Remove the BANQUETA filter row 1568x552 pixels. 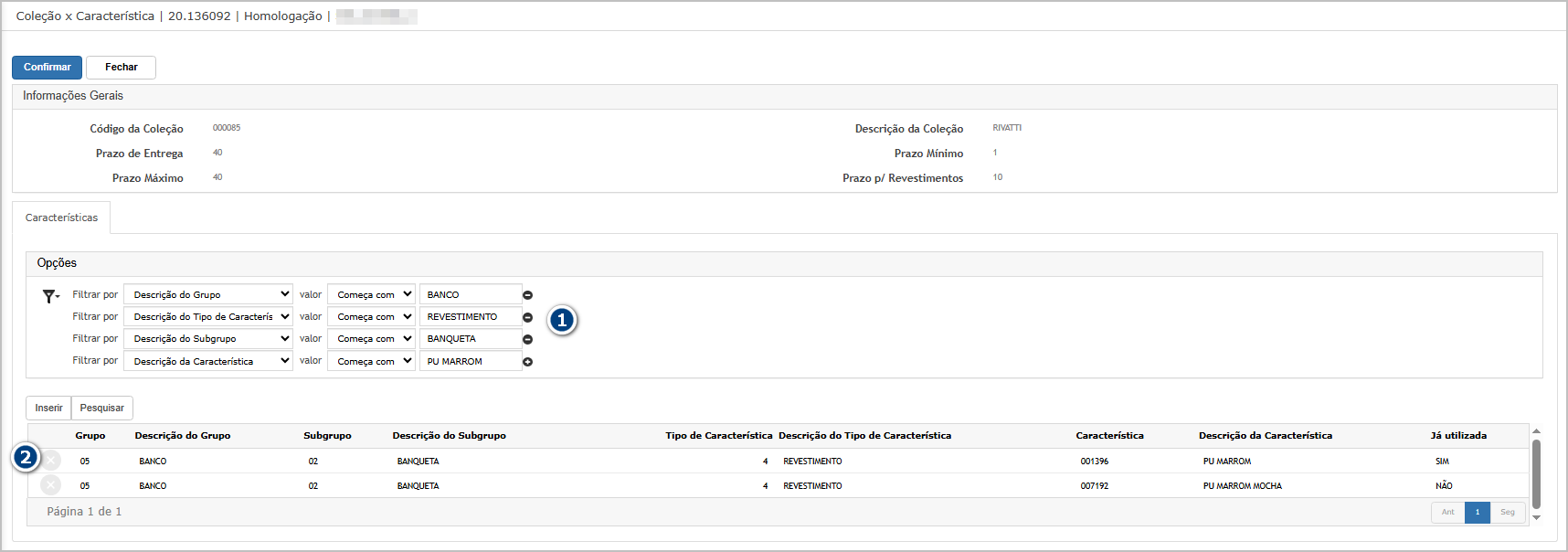[527, 339]
